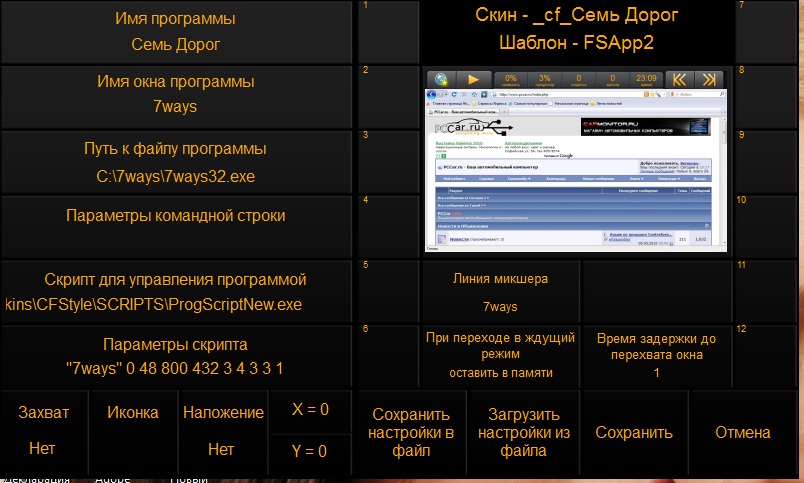804x483 pixels.
Task: Click the Сохранить button
Action: tap(634, 433)
